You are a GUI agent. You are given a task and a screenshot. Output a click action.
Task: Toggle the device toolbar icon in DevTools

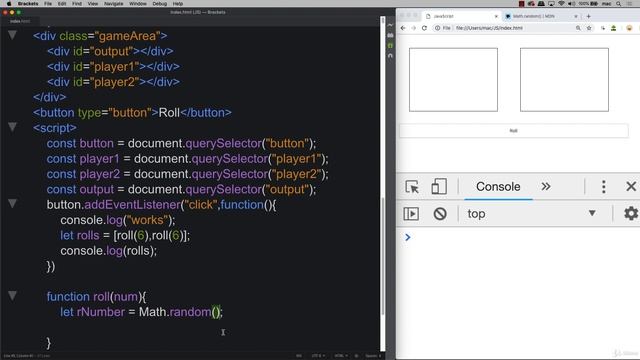(x=439, y=187)
